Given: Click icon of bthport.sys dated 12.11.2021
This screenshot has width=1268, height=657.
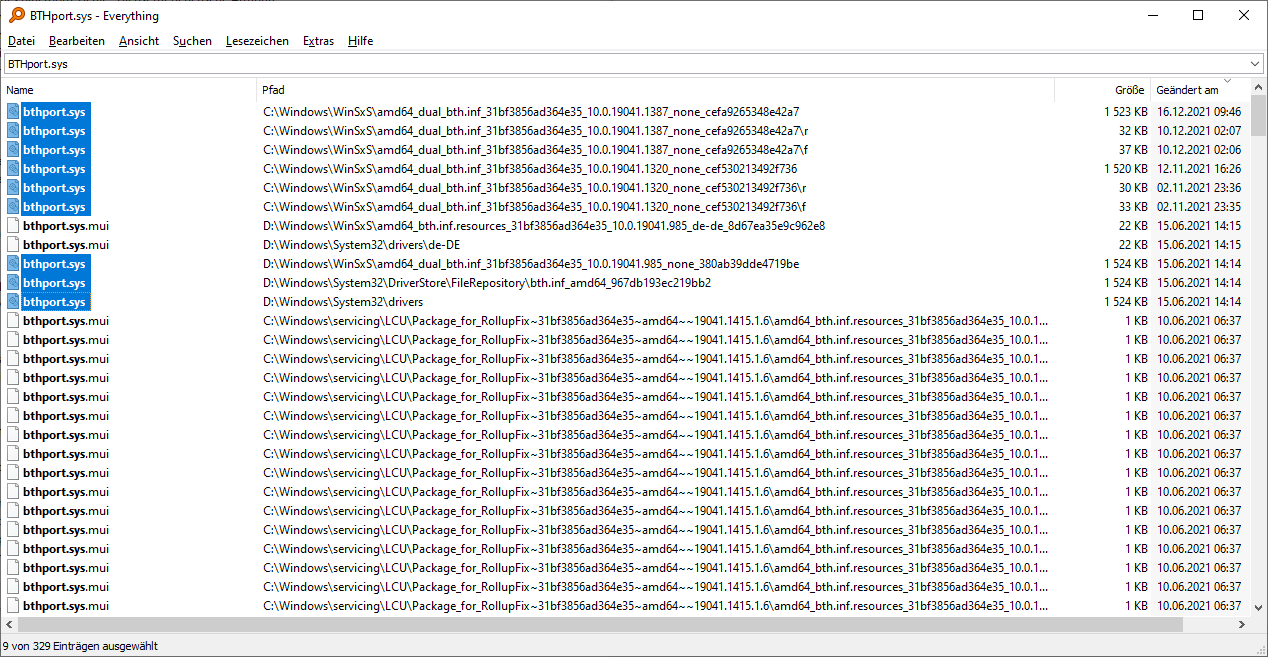Looking at the screenshot, I should (x=14, y=169).
